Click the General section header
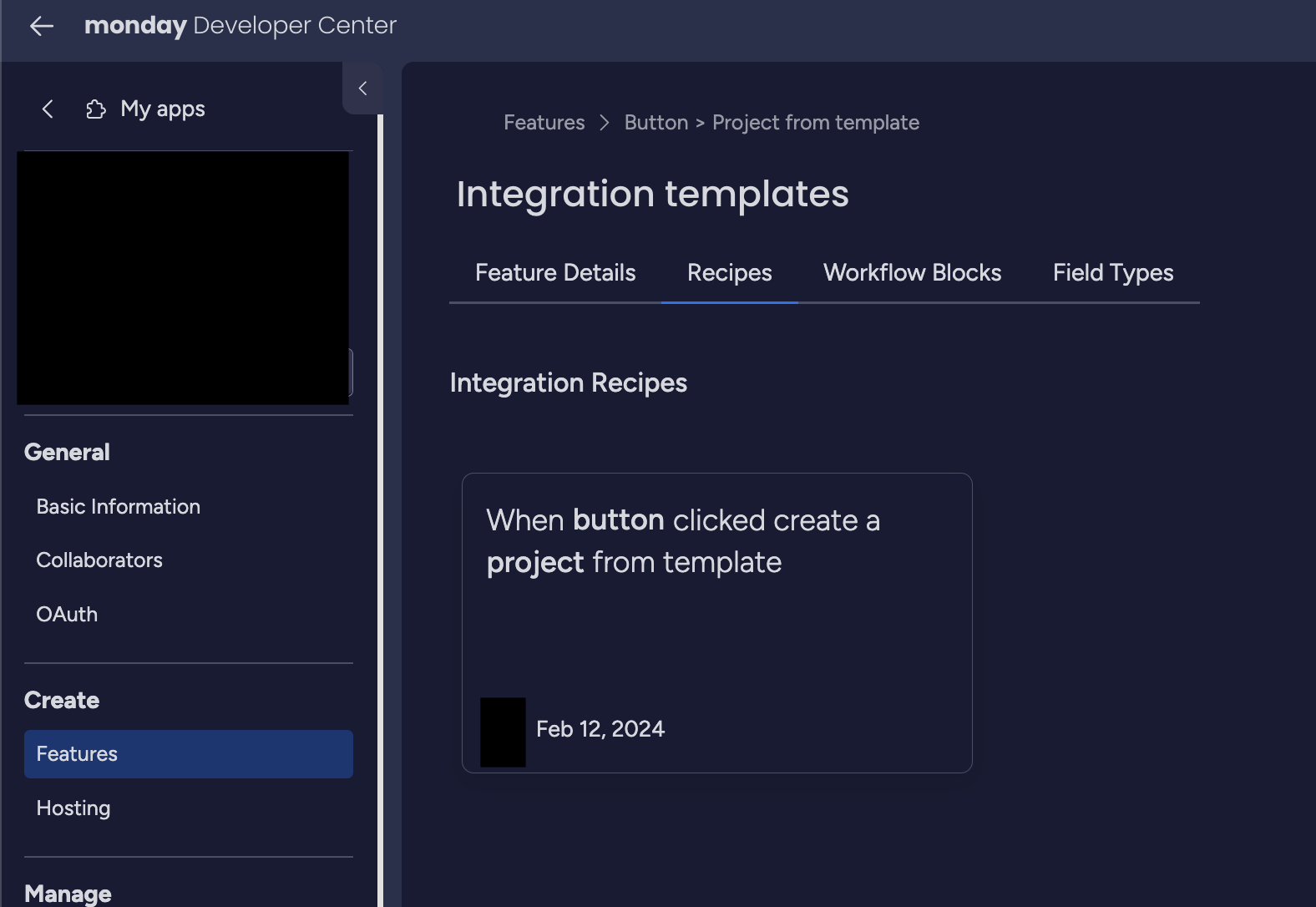1316x907 pixels. click(67, 453)
